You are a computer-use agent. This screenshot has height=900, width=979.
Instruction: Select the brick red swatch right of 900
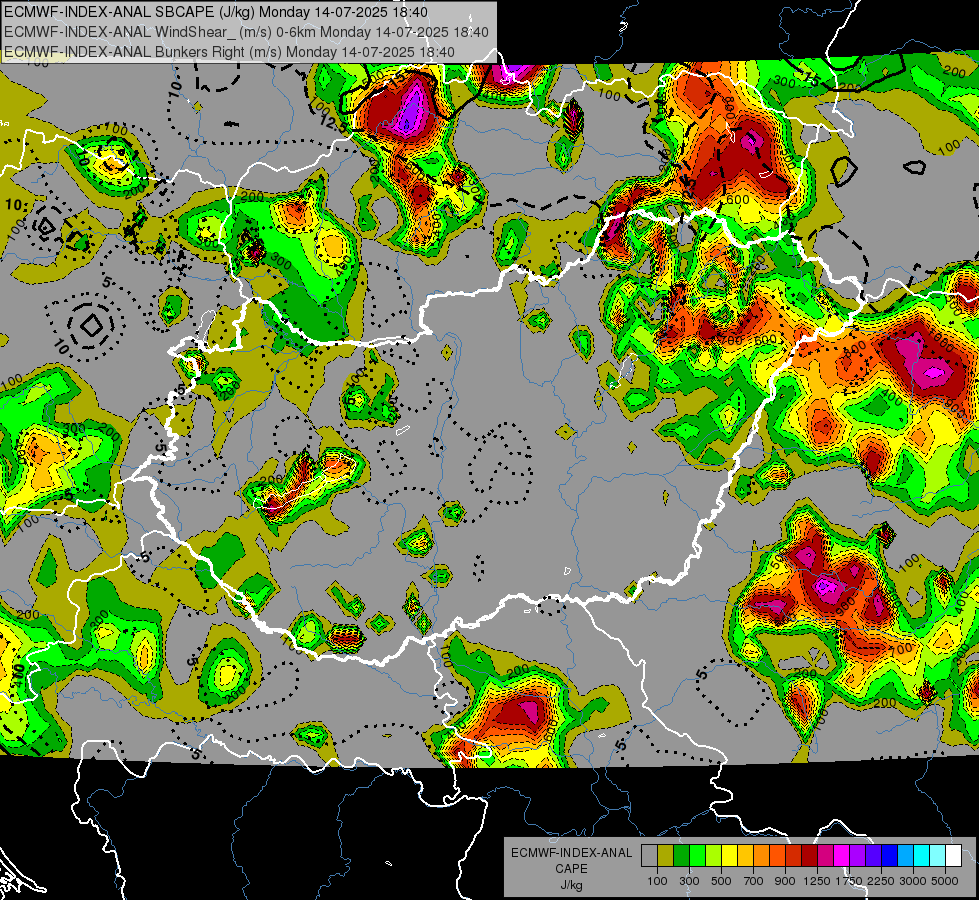pos(794,856)
